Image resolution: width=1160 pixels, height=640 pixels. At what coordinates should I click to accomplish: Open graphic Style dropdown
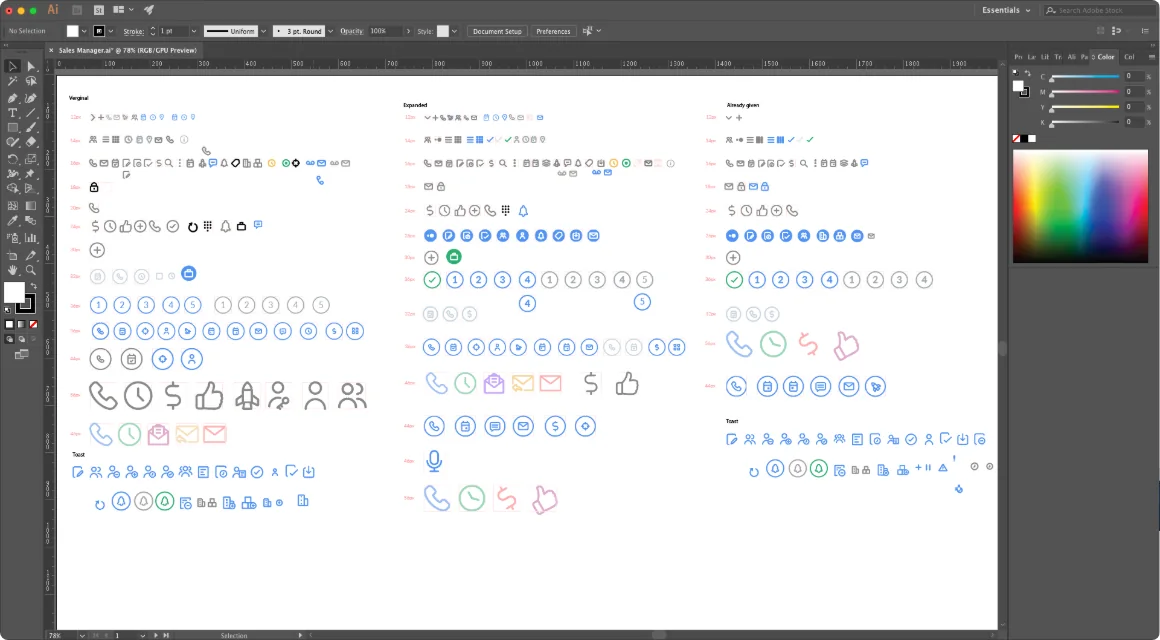coord(454,31)
